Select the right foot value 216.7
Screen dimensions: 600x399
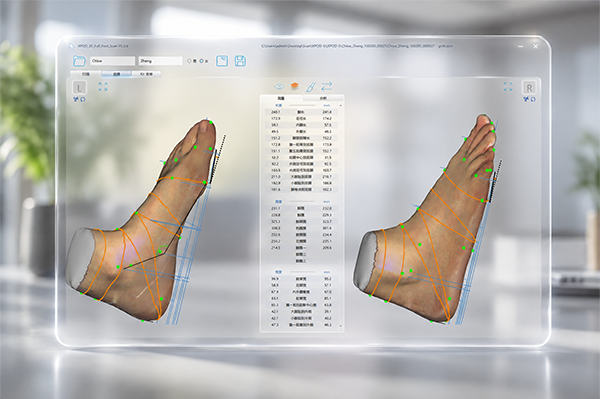coord(327,177)
